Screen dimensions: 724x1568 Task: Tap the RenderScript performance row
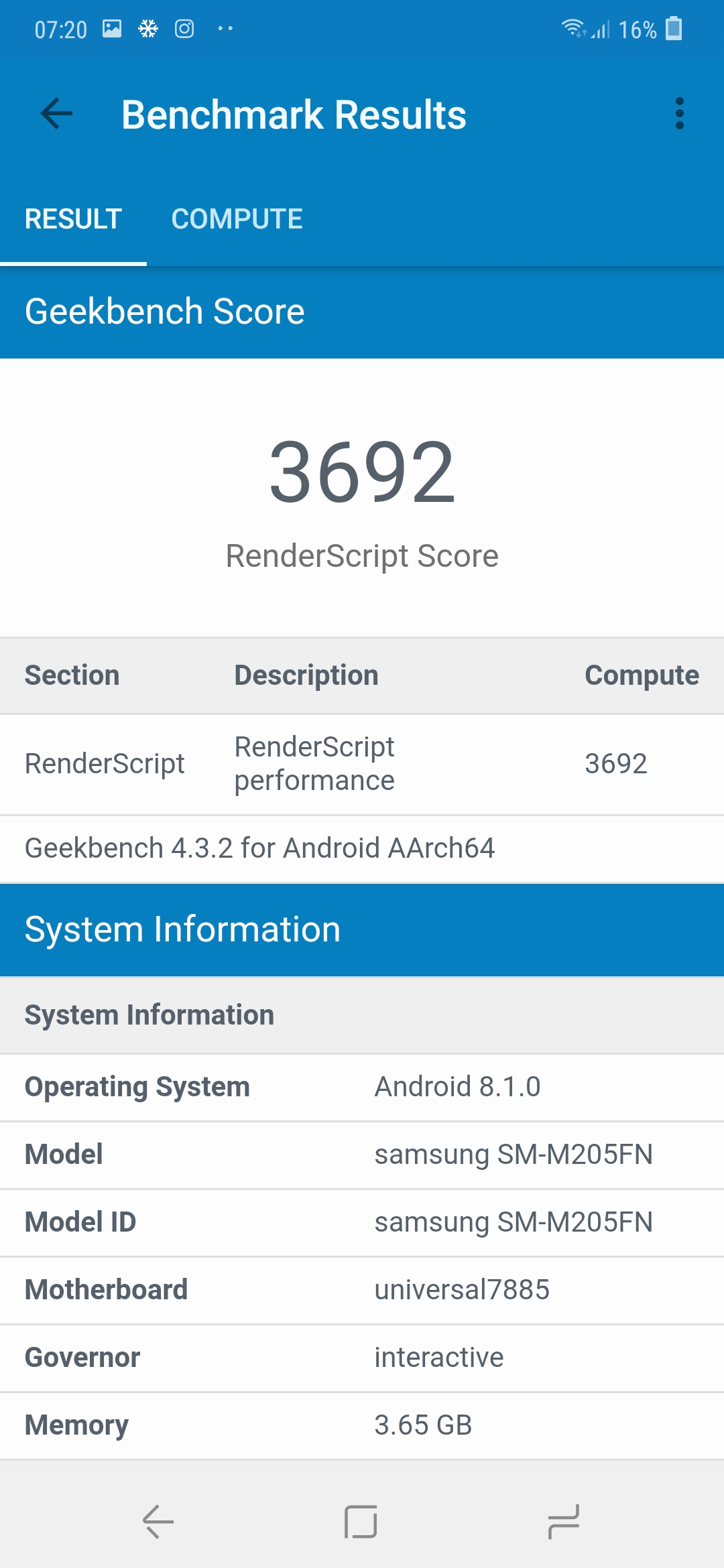(x=362, y=765)
